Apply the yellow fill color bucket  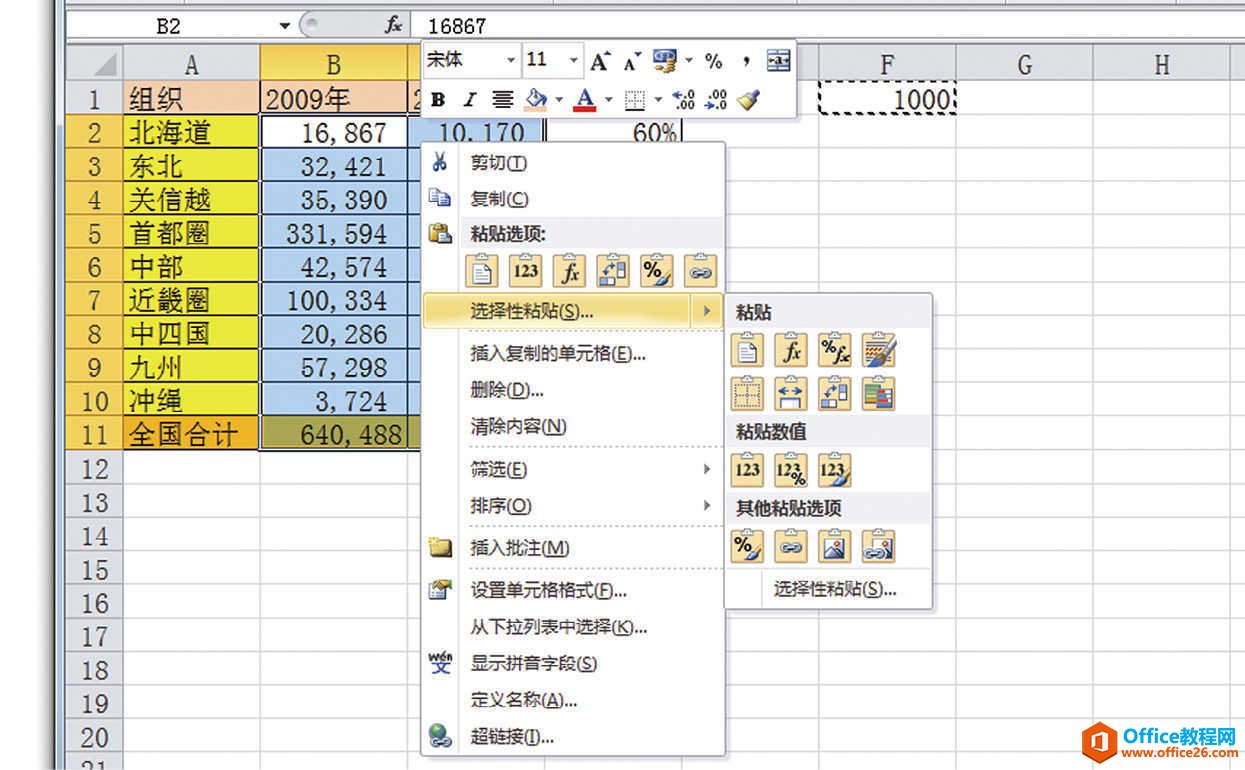click(x=537, y=100)
